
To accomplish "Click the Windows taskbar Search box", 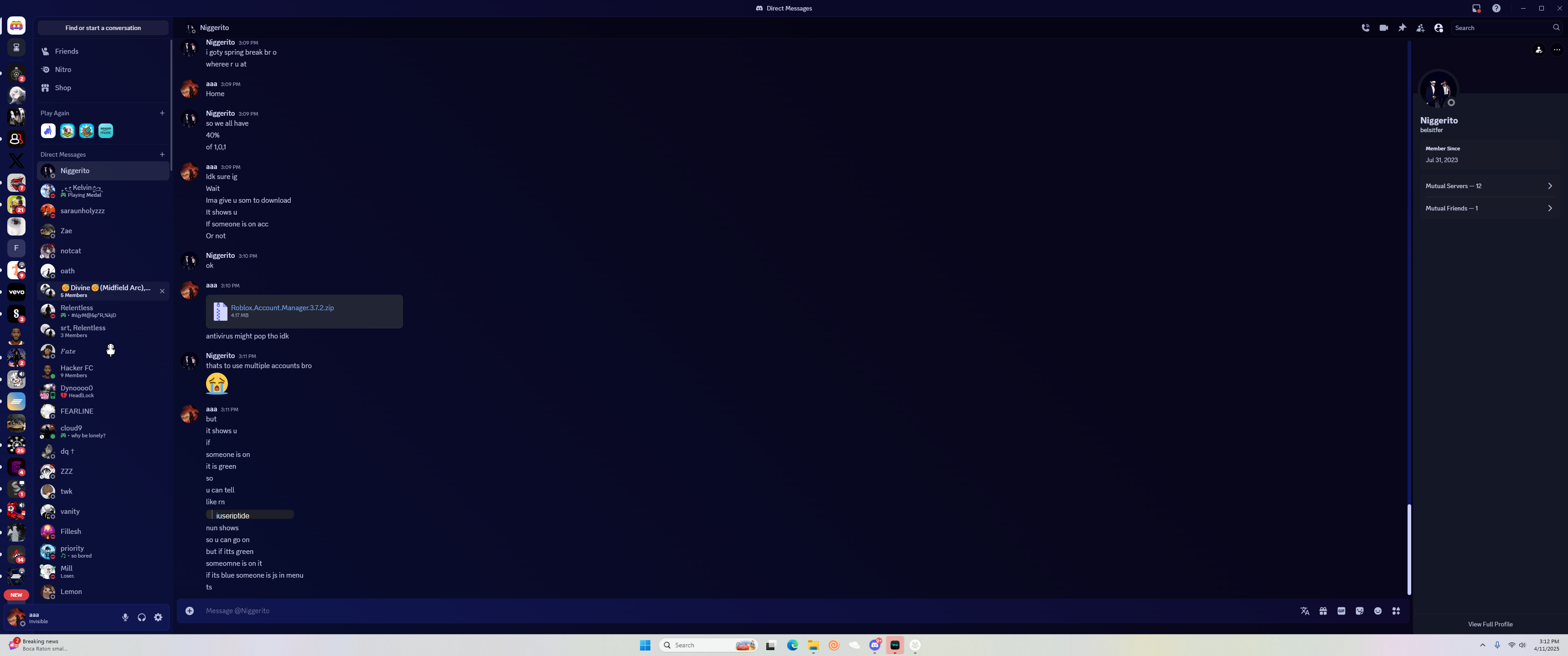I will pos(708,646).
